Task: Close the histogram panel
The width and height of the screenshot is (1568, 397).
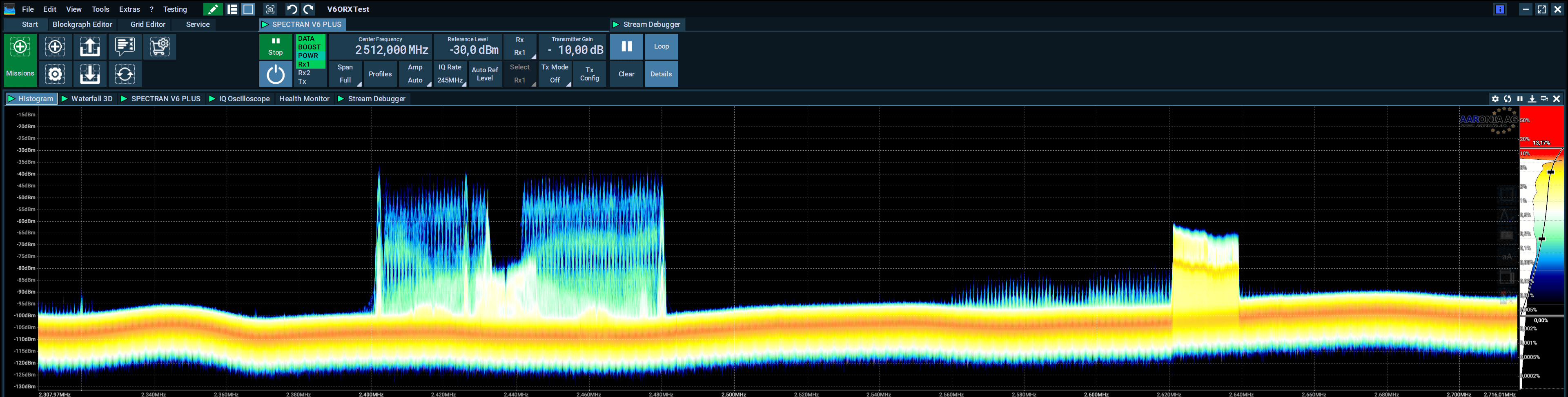Action: point(1557,99)
